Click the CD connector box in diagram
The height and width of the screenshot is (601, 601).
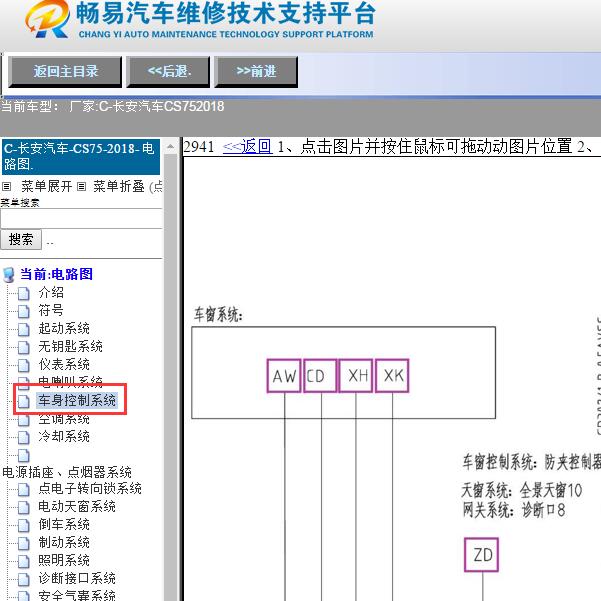pyautogui.click(x=320, y=376)
